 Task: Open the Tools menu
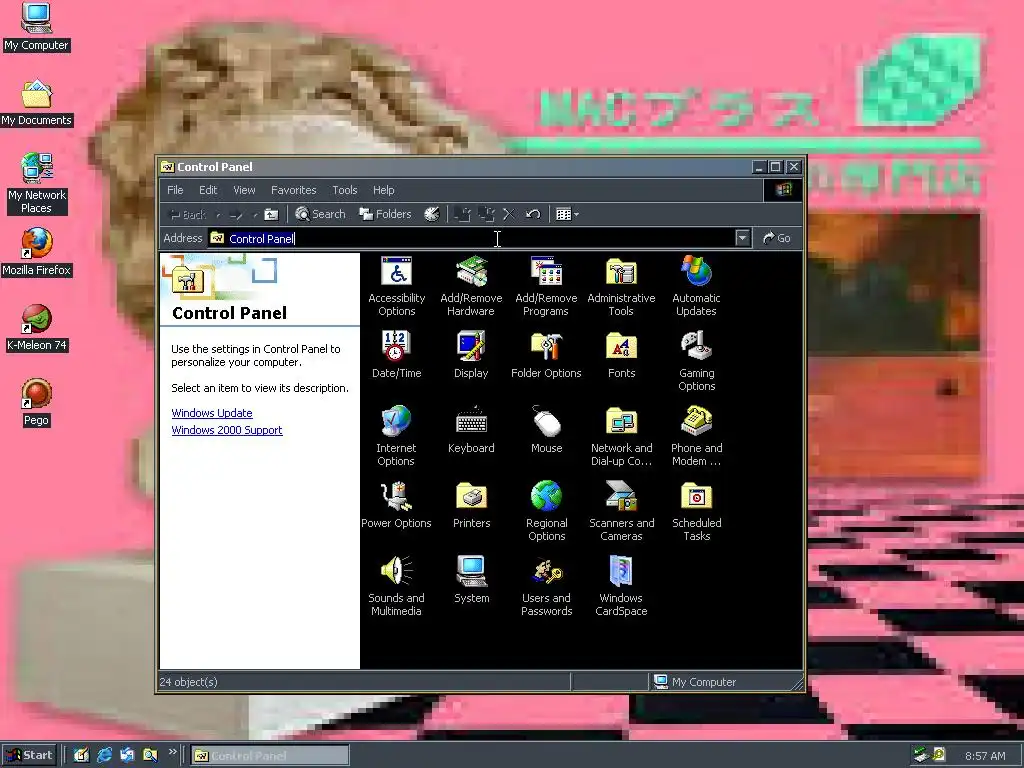[344, 190]
